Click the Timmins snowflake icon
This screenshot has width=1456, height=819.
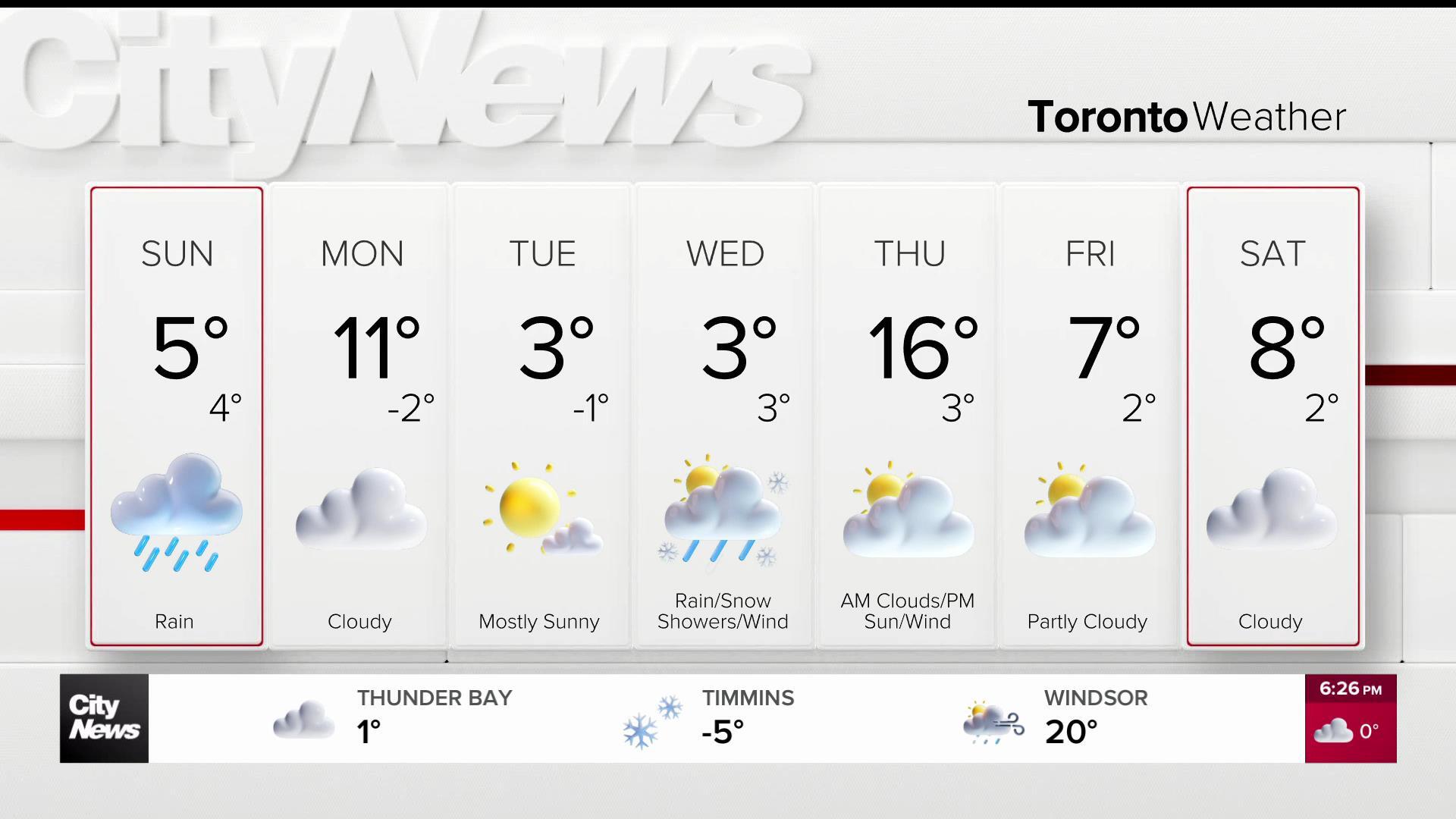(x=652, y=722)
